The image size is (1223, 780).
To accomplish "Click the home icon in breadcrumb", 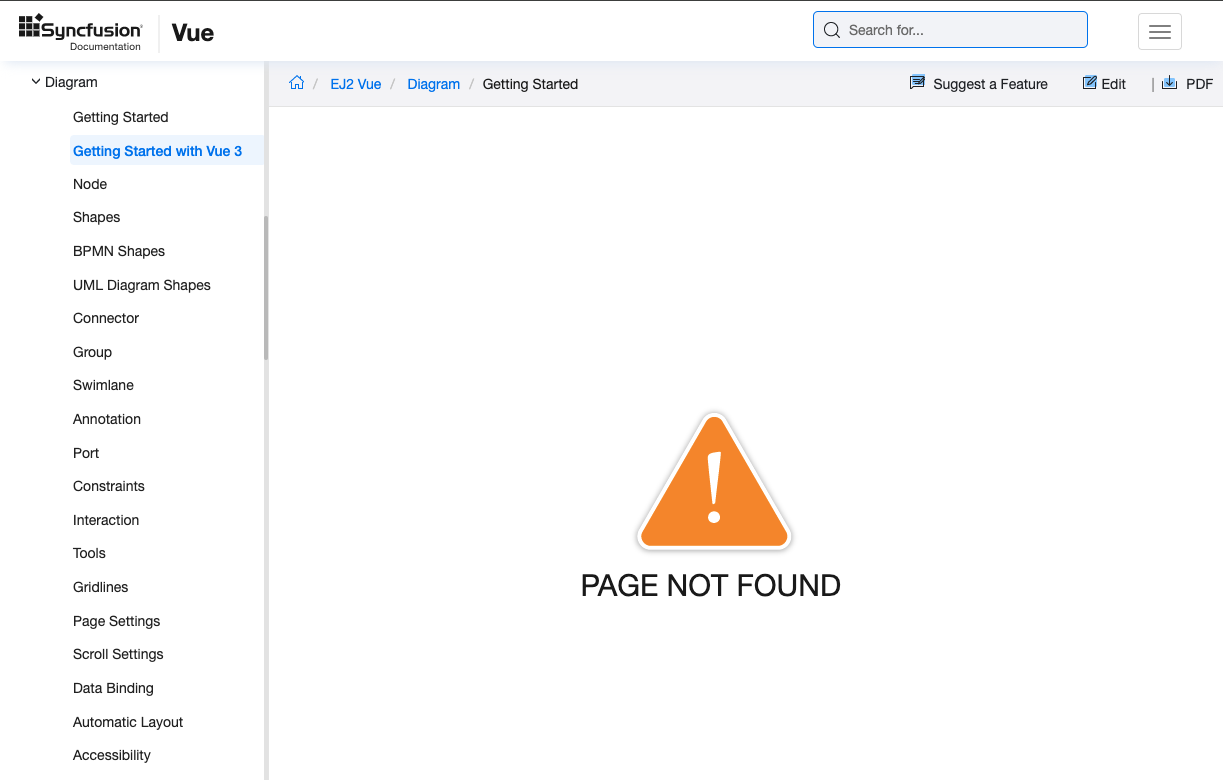I will 296,83.
